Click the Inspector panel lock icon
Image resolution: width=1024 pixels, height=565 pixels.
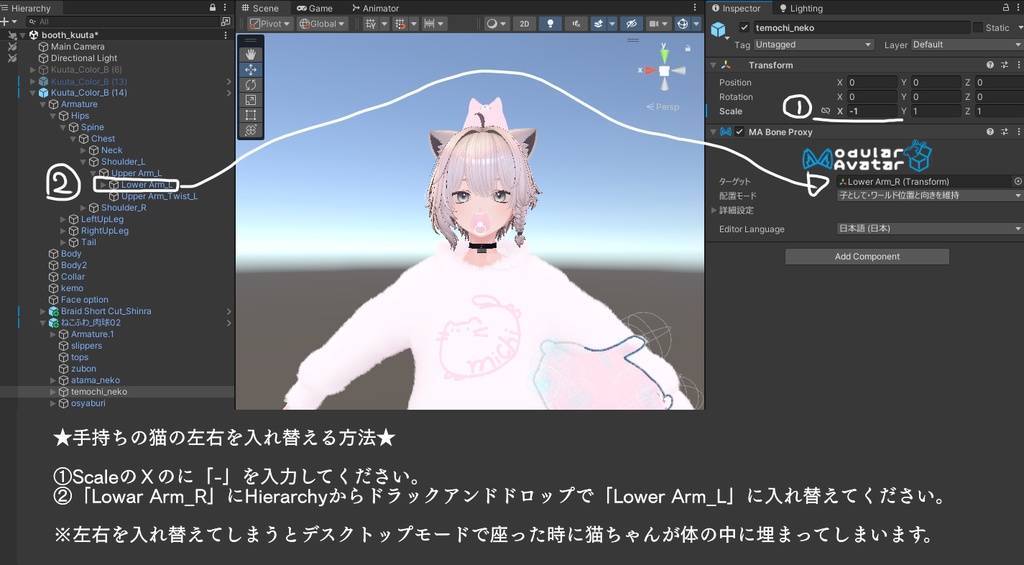pyautogui.click(x=1006, y=7)
